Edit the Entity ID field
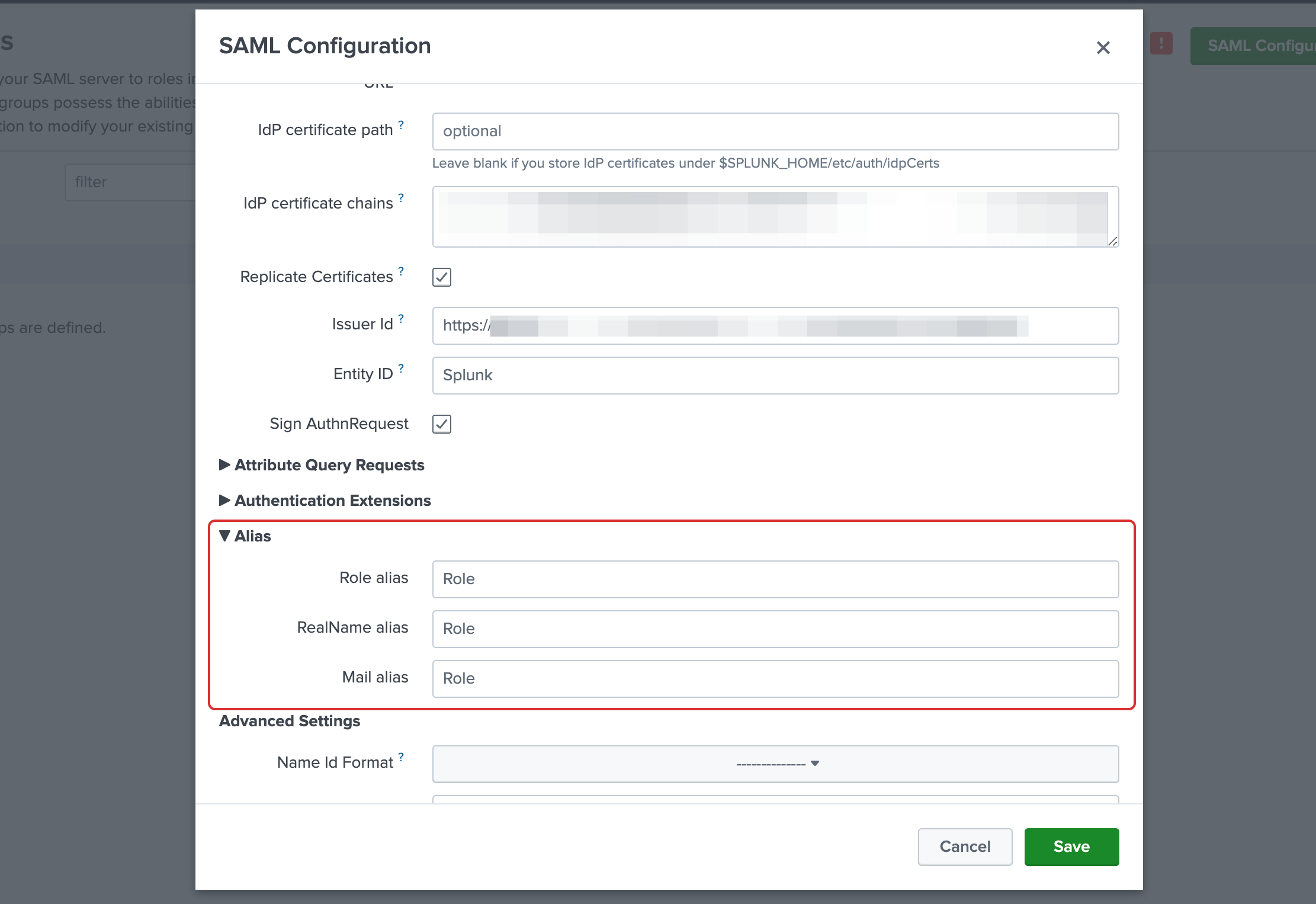Viewport: 1316px width, 904px height. pyautogui.click(x=775, y=376)
